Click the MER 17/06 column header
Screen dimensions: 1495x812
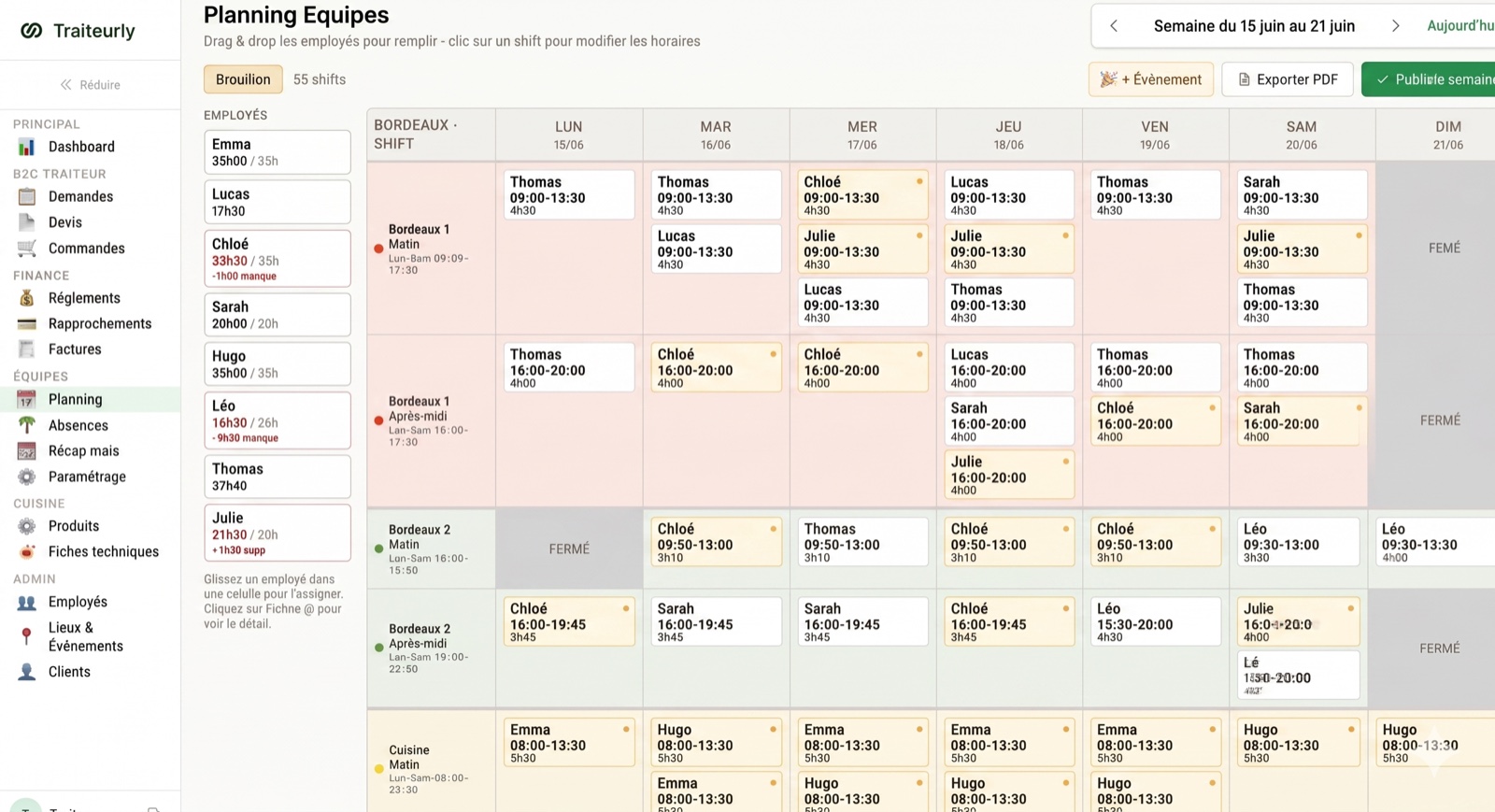862,135
